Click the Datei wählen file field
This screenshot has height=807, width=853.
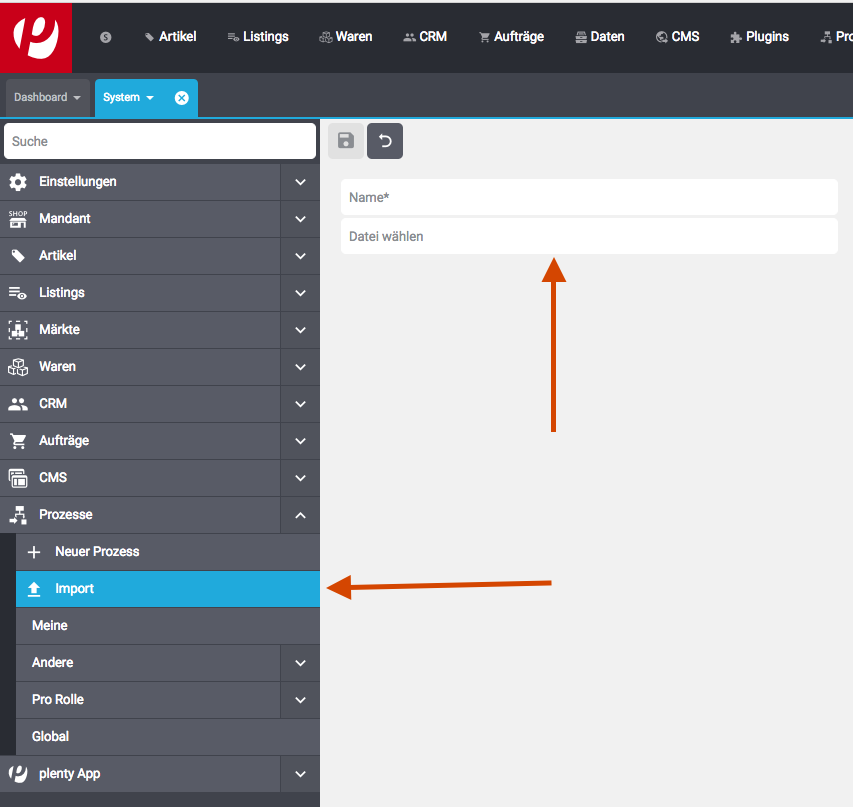[588, 237]
